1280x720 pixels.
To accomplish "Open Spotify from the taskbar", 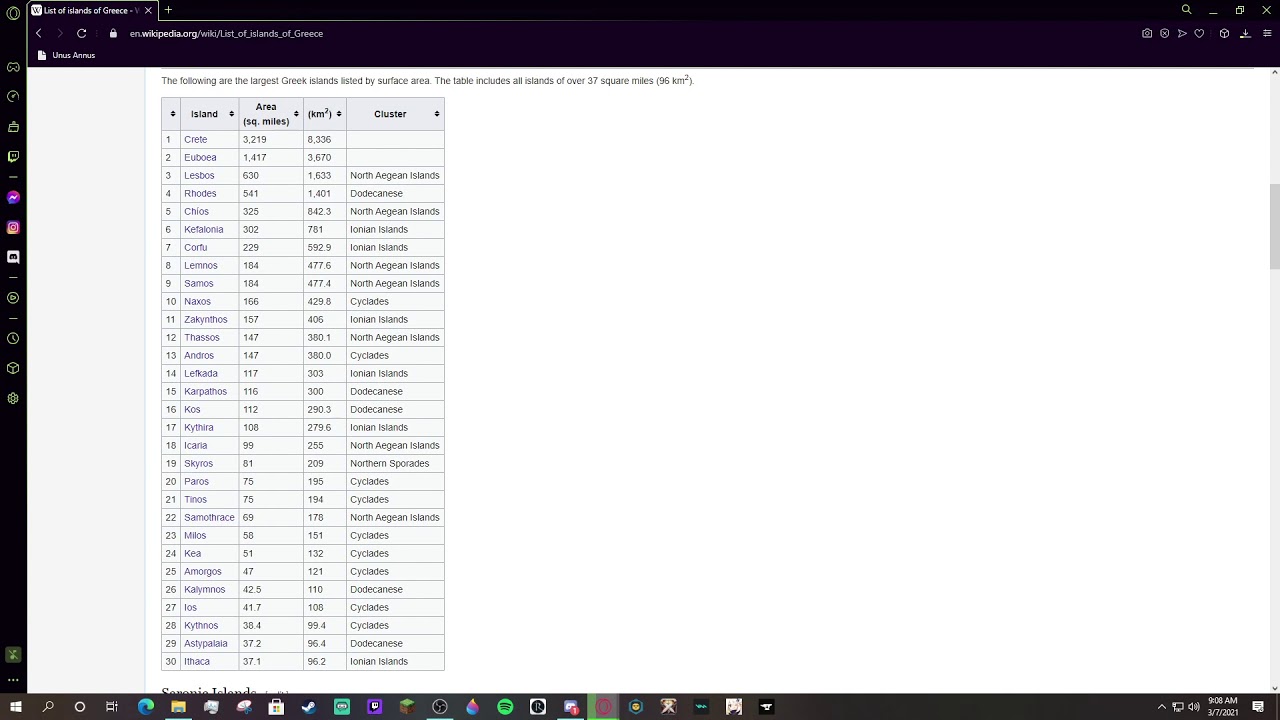I will (x=505, y=707).
